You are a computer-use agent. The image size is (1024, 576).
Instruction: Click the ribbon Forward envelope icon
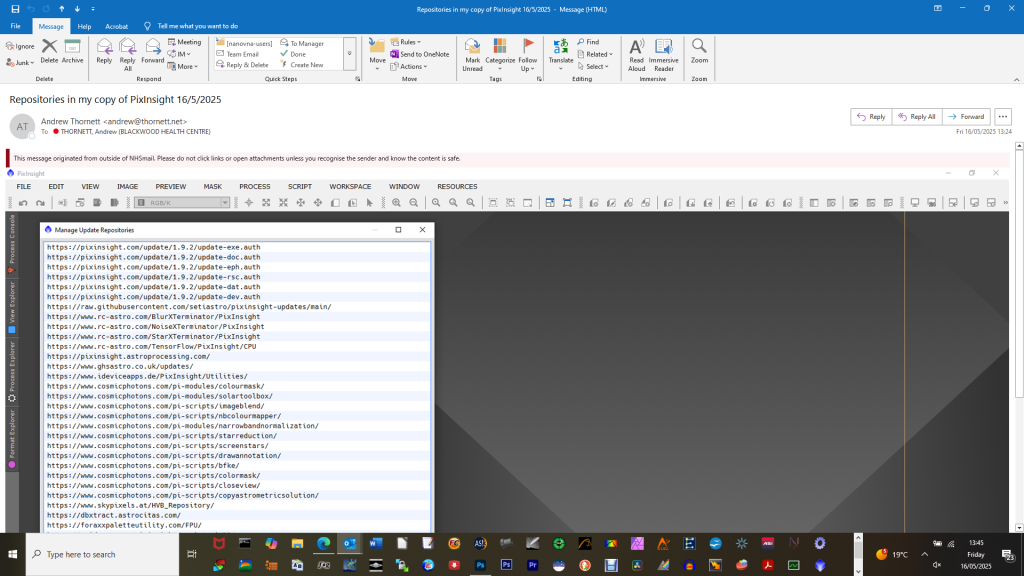pyautogui.click(x=153, y=51)
